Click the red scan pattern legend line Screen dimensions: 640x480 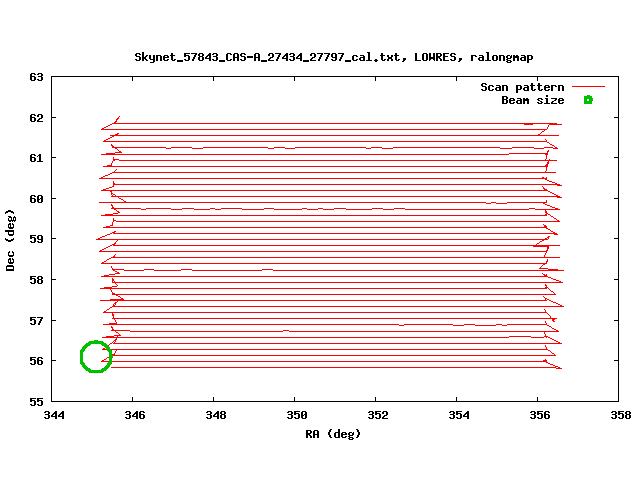588,87
